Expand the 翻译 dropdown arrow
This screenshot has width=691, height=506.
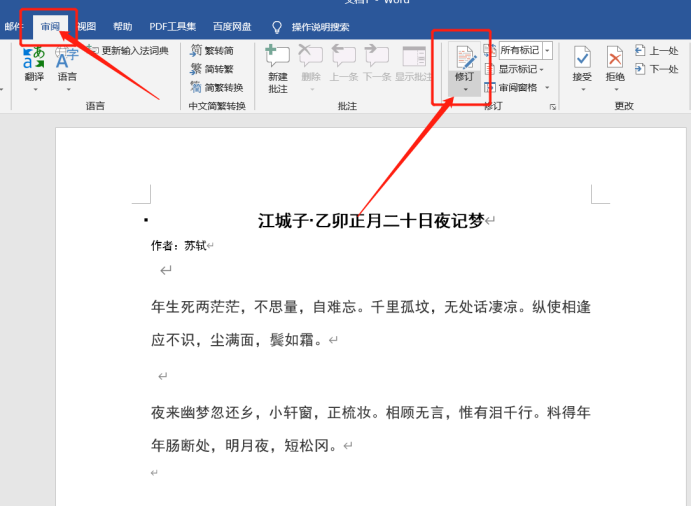[35, 89]
